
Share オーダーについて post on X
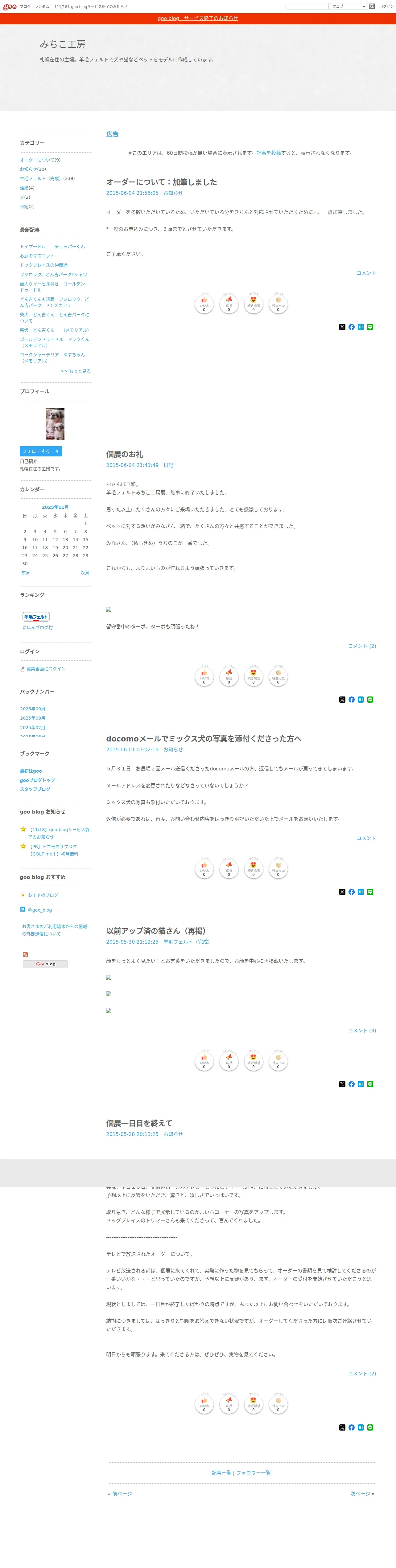tap(342, 327)
